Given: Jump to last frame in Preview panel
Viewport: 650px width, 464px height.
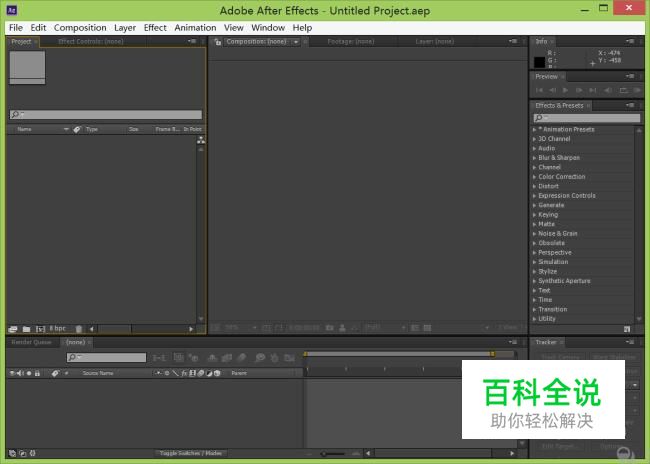Looking at the screenshot, I should point(593,90).
